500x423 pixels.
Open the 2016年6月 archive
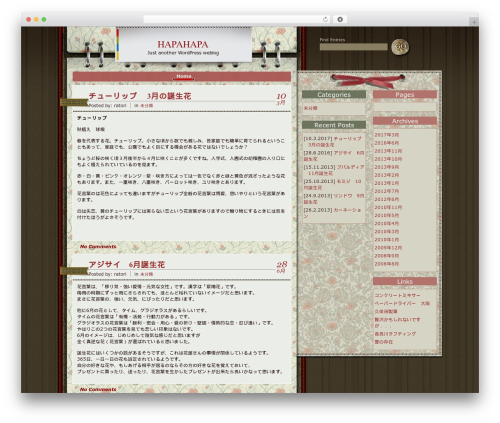coord(387,143)
